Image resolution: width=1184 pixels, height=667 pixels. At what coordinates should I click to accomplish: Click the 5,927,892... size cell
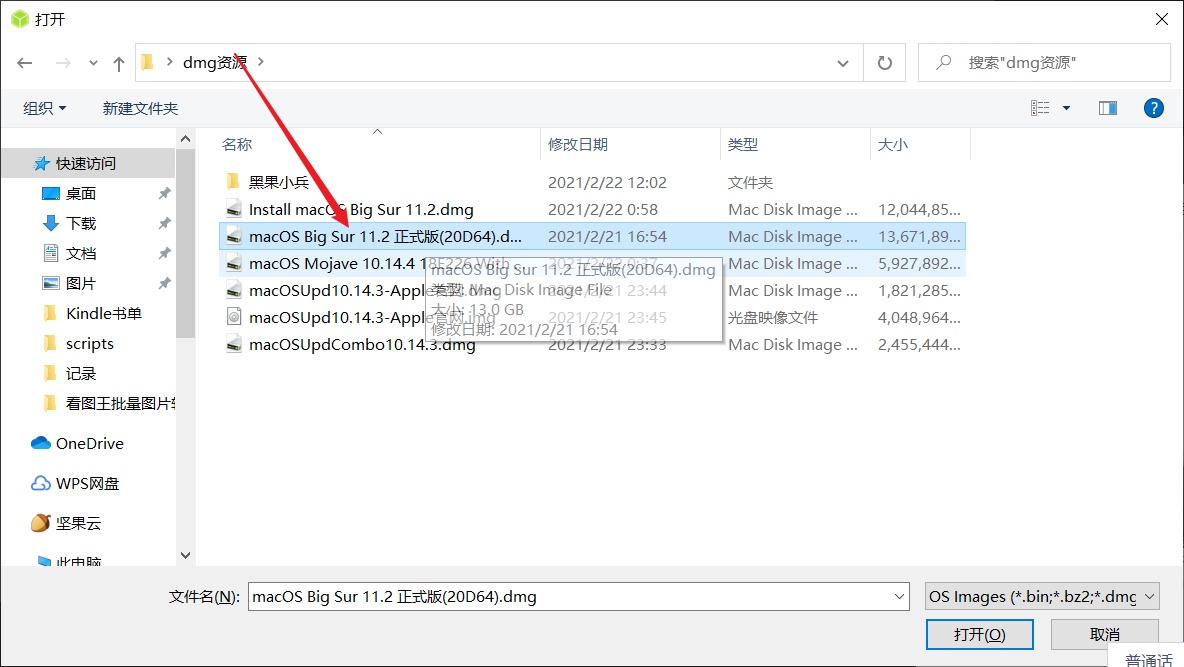pos(919,264)
